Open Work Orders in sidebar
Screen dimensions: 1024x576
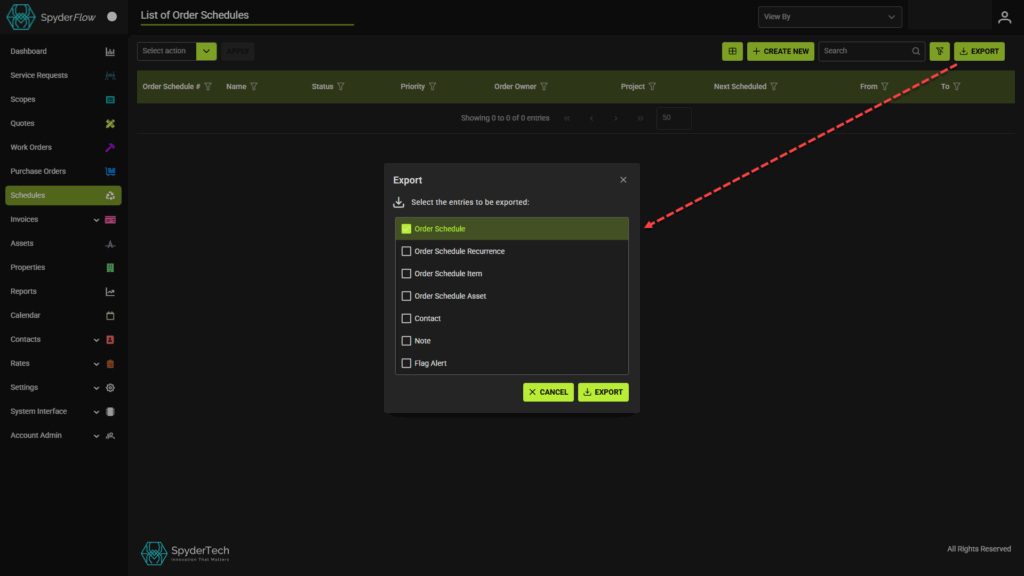pyautogui.click(x=31, y=148)
